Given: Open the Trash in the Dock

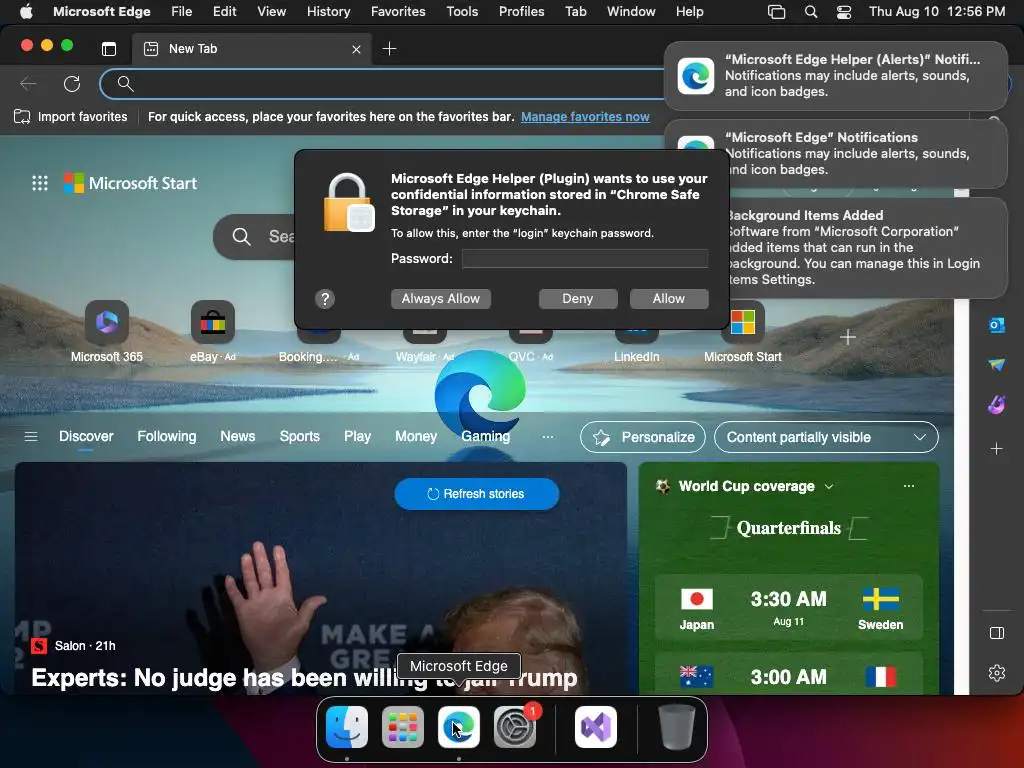Looking at the screenshot, I should 677,727.
